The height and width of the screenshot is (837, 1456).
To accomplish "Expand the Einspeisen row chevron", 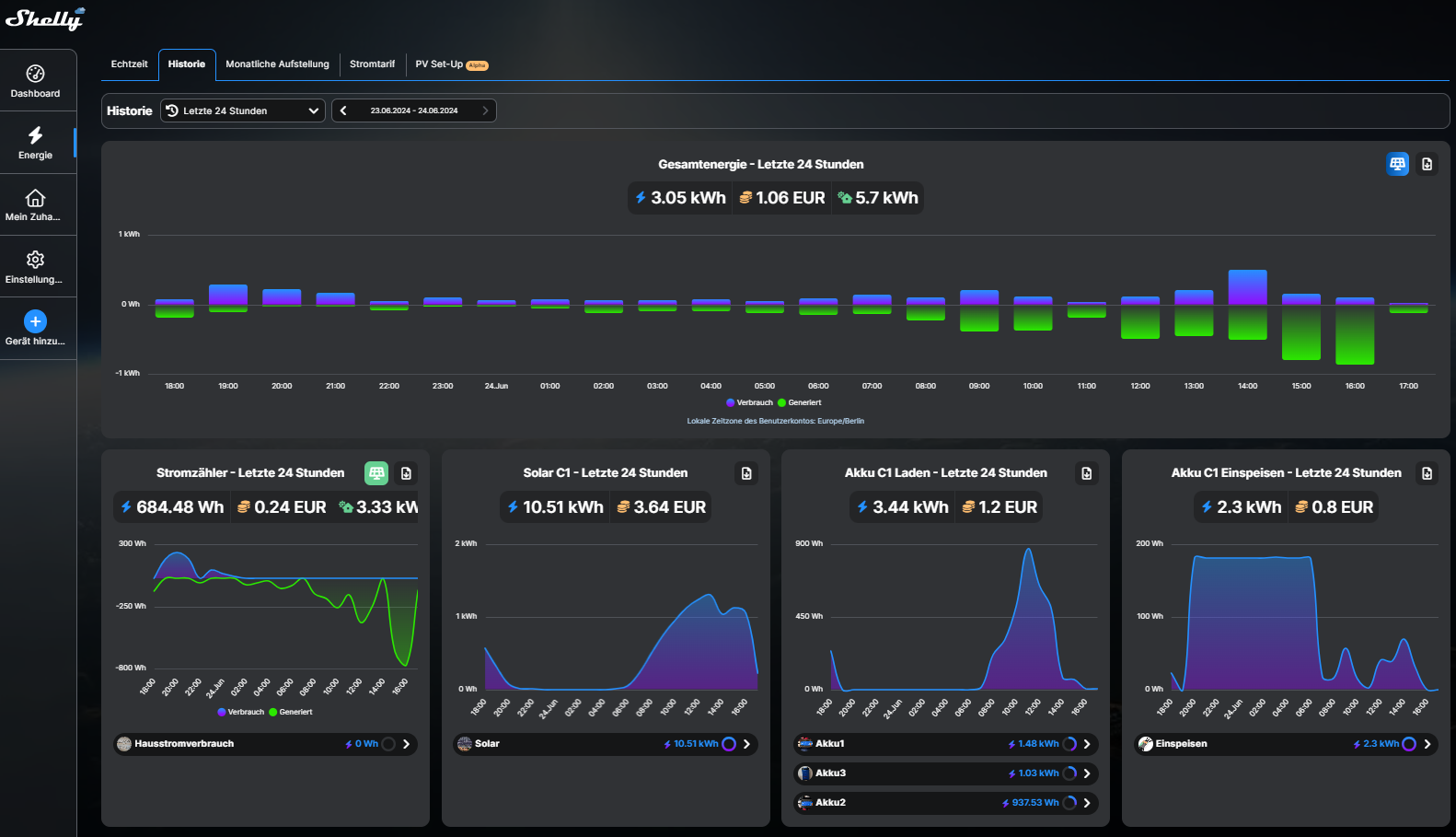I will click(1427, 744).
